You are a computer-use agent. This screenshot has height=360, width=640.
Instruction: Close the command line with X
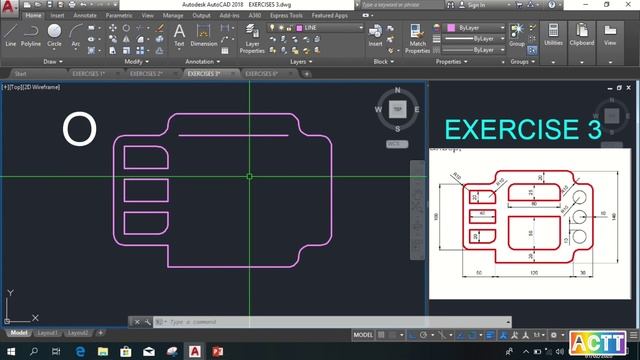point(137,322)
